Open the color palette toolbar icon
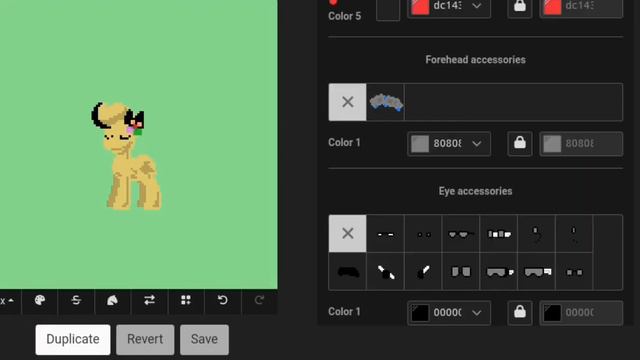The height and width of the screenshot is (360, 640). (x=40, y=301)
